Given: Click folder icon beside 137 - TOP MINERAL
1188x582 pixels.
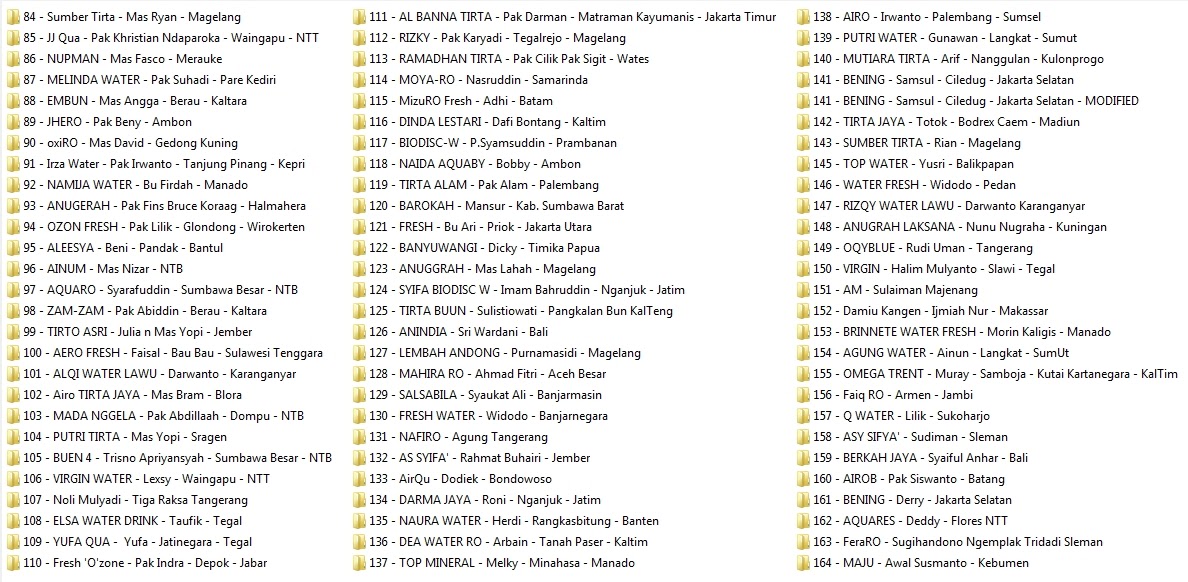Looking at the screenshot, I should [359, 562].
